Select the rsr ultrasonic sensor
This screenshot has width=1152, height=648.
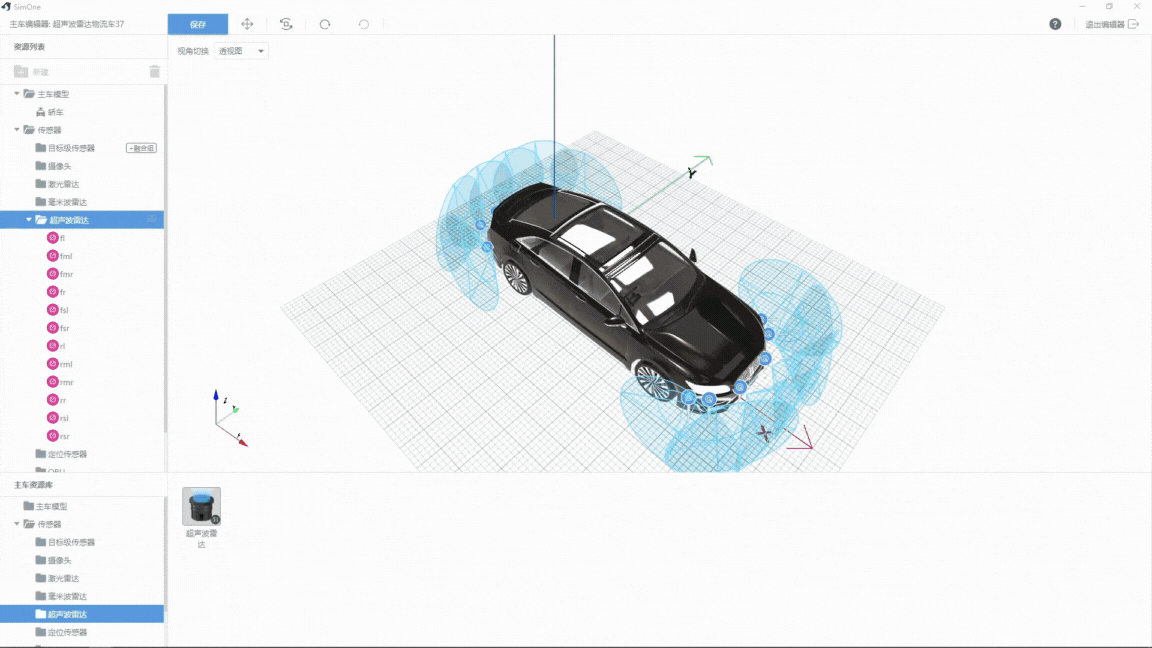click(65, 436)
